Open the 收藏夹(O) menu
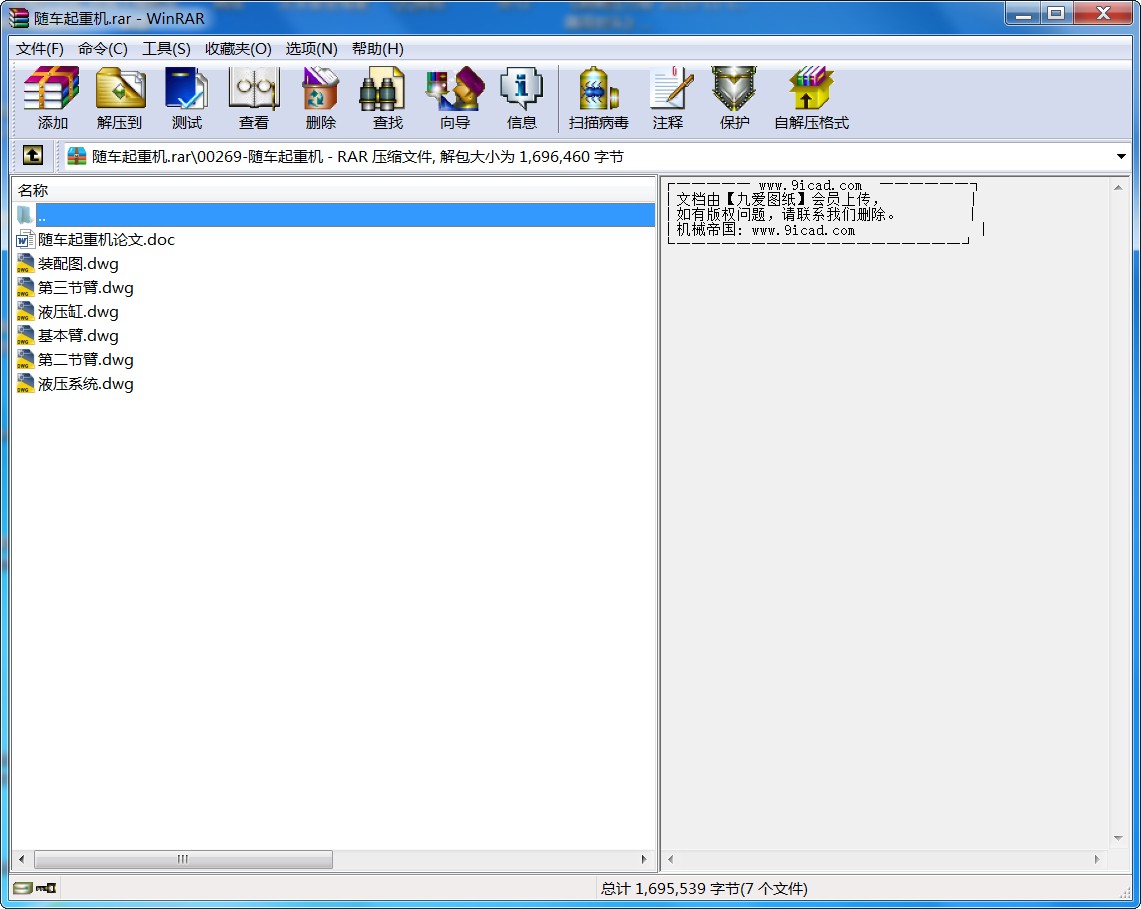1141x909 pixels. 238,49
